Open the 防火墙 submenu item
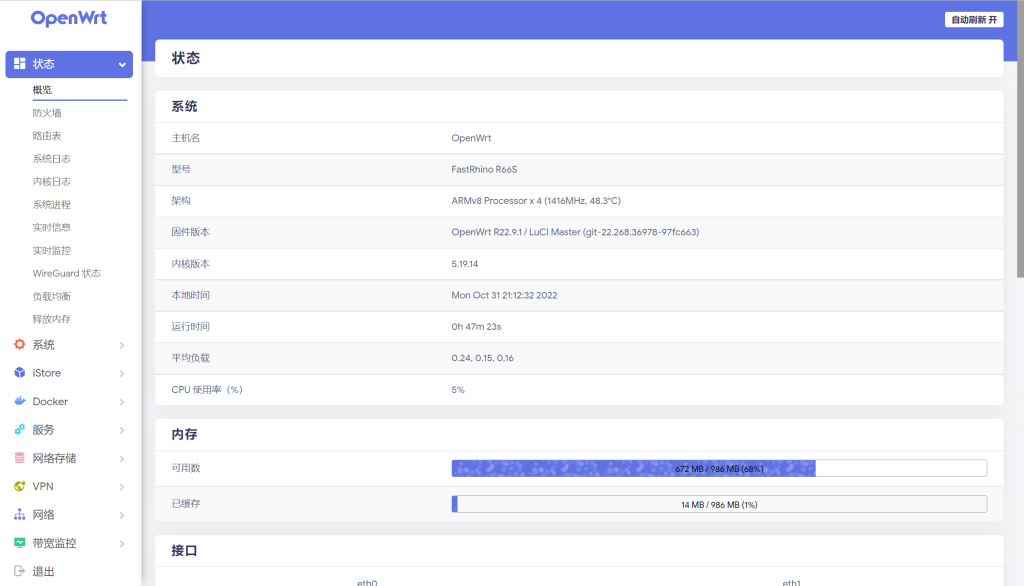1024x586 pixels. click(x=47, y=113)
